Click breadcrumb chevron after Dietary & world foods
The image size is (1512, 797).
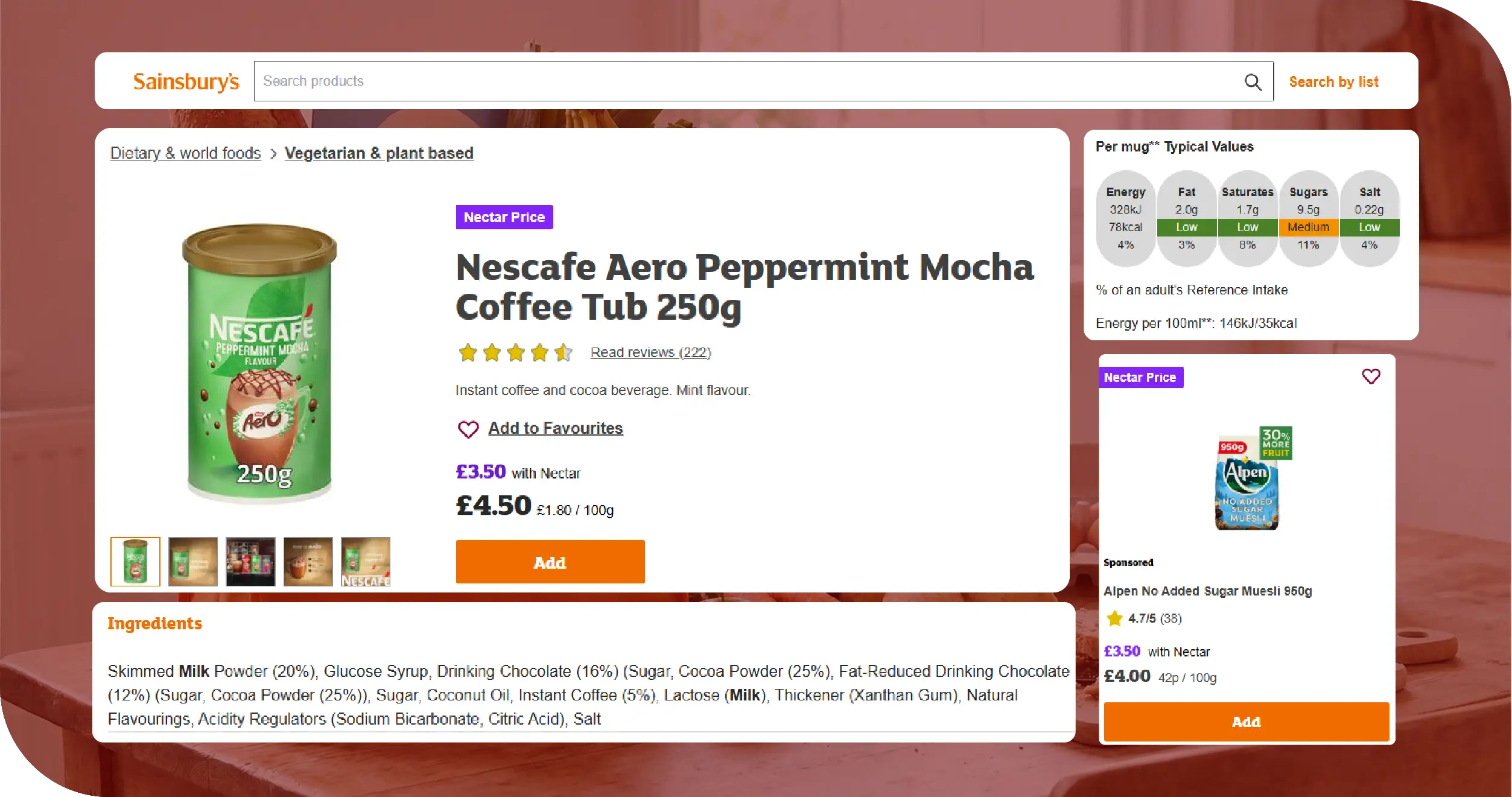(x=273, y=154)
